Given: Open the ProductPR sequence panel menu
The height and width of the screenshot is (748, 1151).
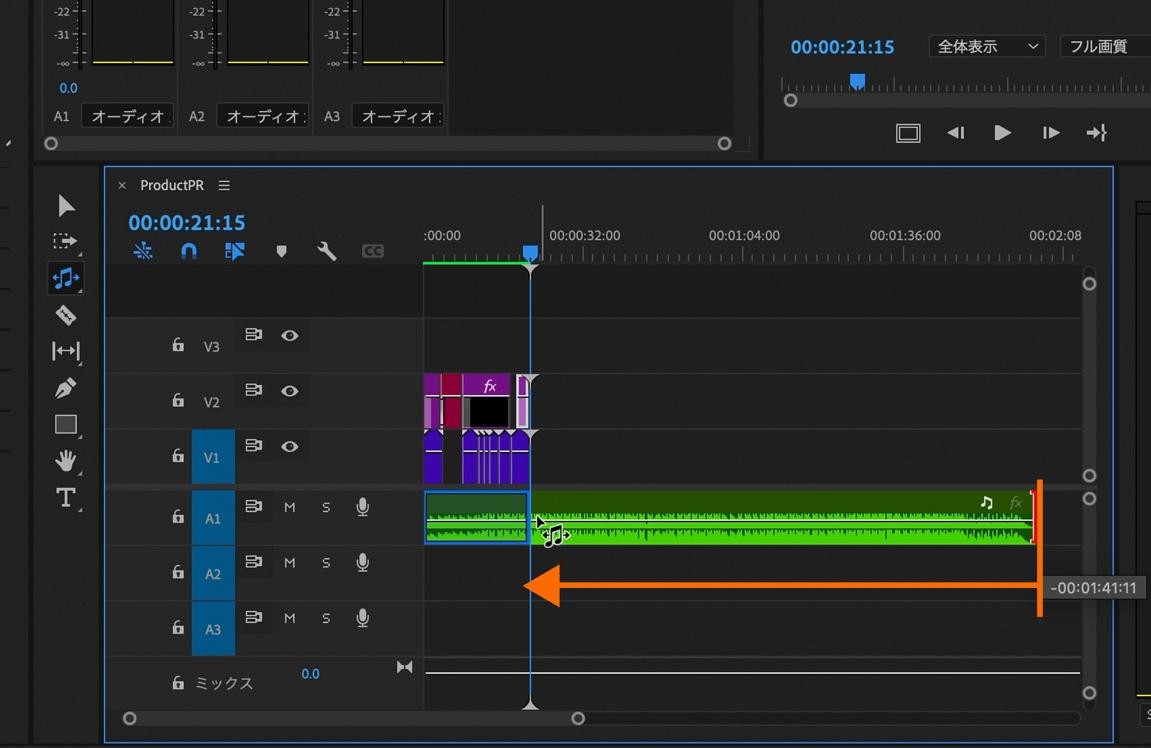Looking at the screenshot, I should (x=224, y=185).
